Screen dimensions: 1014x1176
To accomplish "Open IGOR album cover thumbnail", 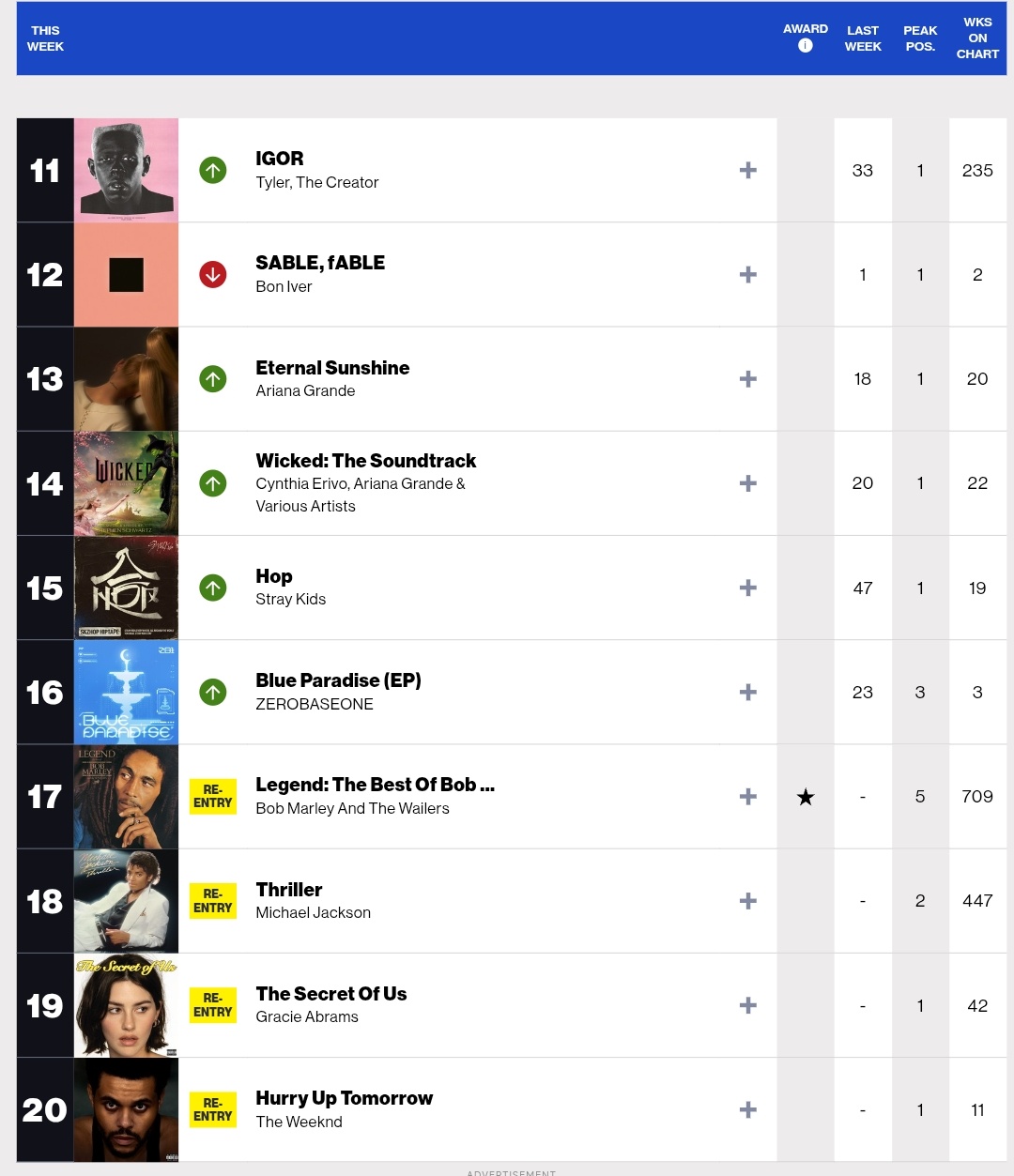I will pyautogui.click(x=126, y=170).
